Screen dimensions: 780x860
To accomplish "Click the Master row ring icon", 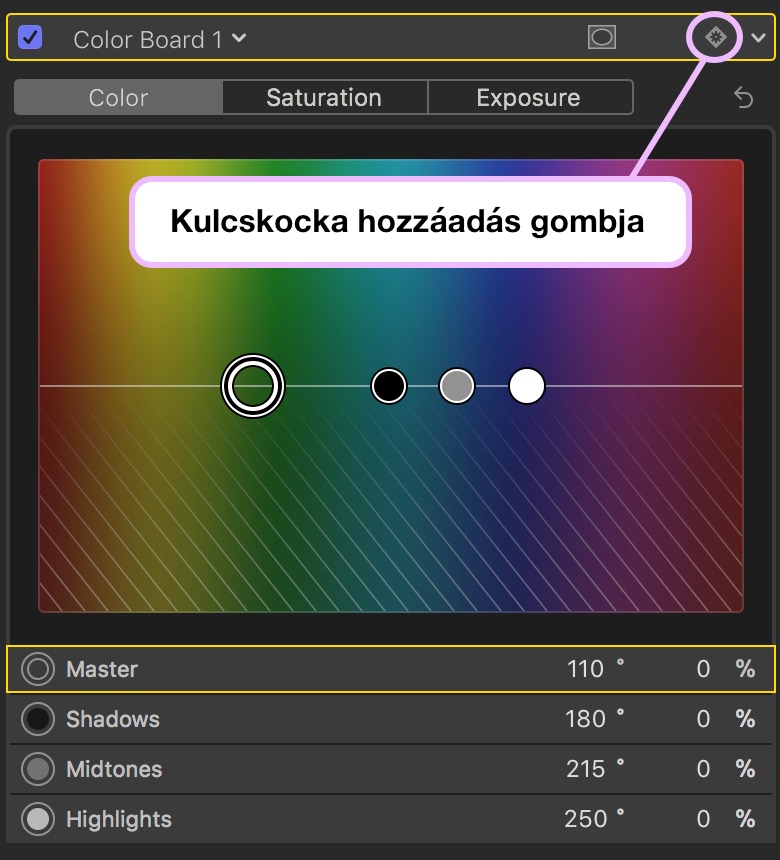I will click(38, 669).
